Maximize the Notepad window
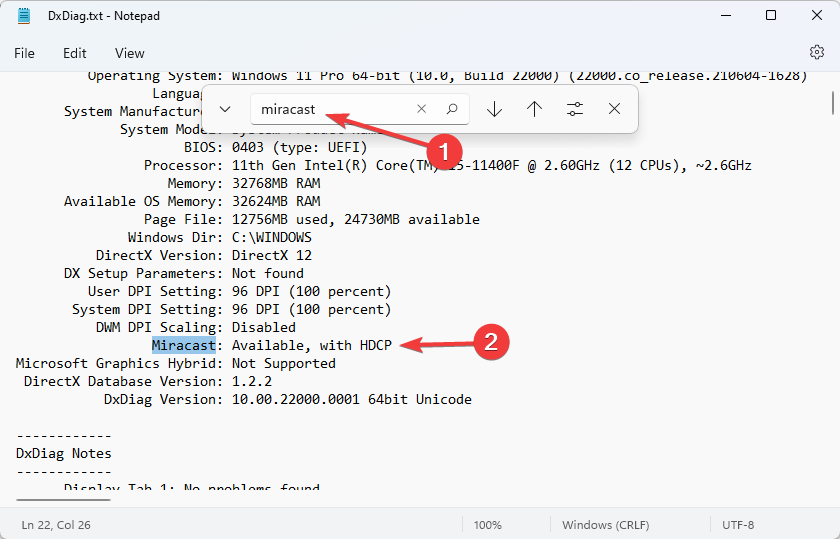The height and width of the screenshot is (539, 840). click(x=771, y=16)
